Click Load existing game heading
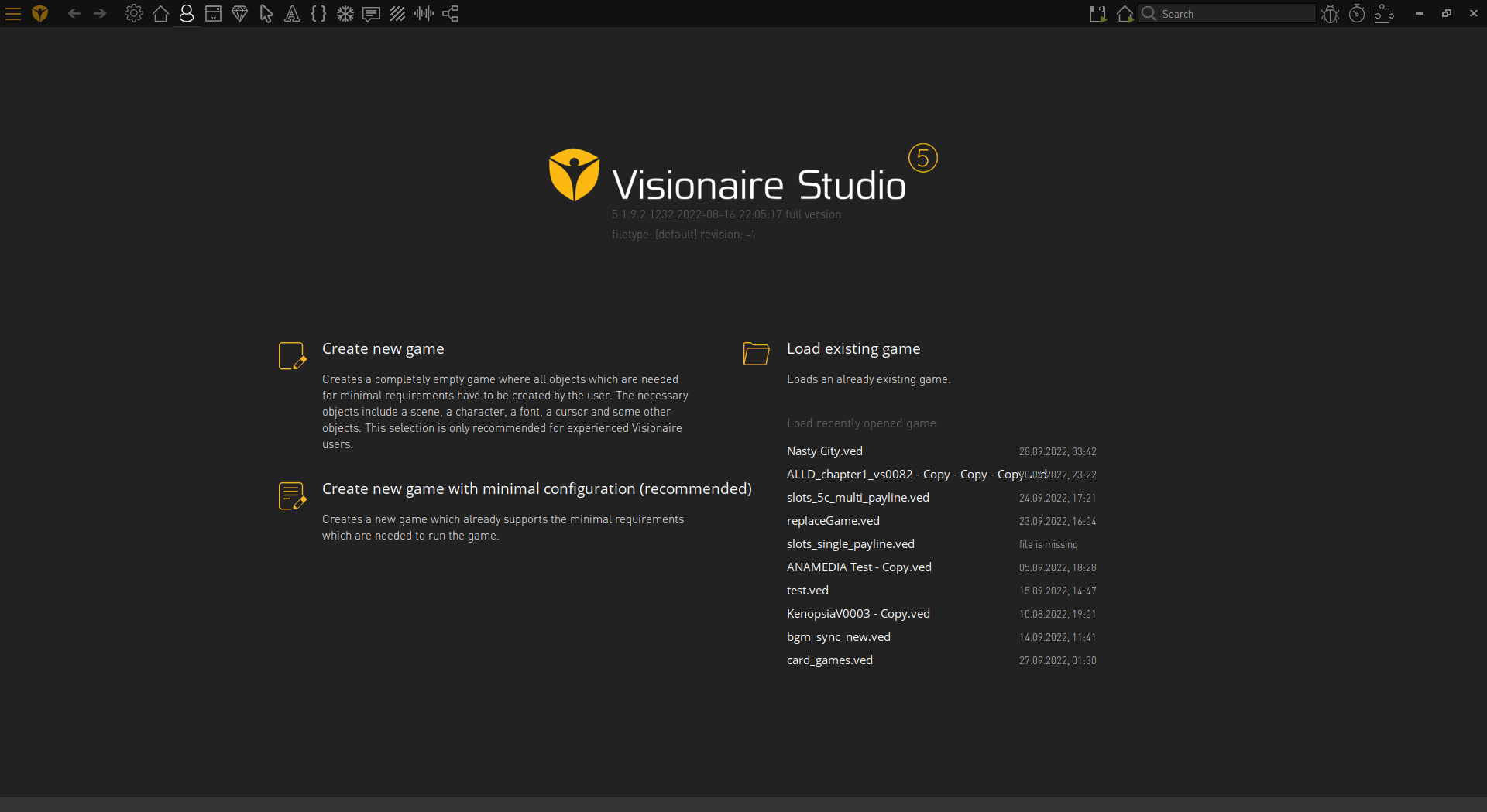Image resolution: width=1487 pixels, height=812 pixels. (x=853, y=349)
